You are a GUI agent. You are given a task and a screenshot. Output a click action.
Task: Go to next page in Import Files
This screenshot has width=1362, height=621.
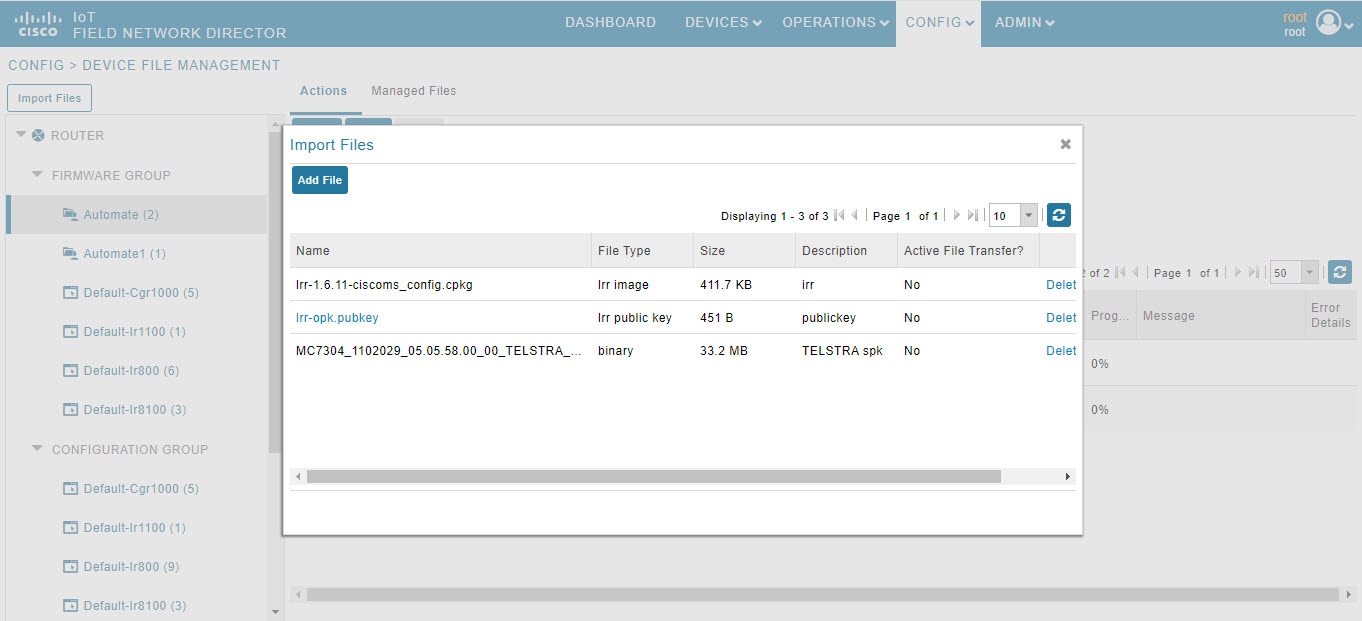957,216
